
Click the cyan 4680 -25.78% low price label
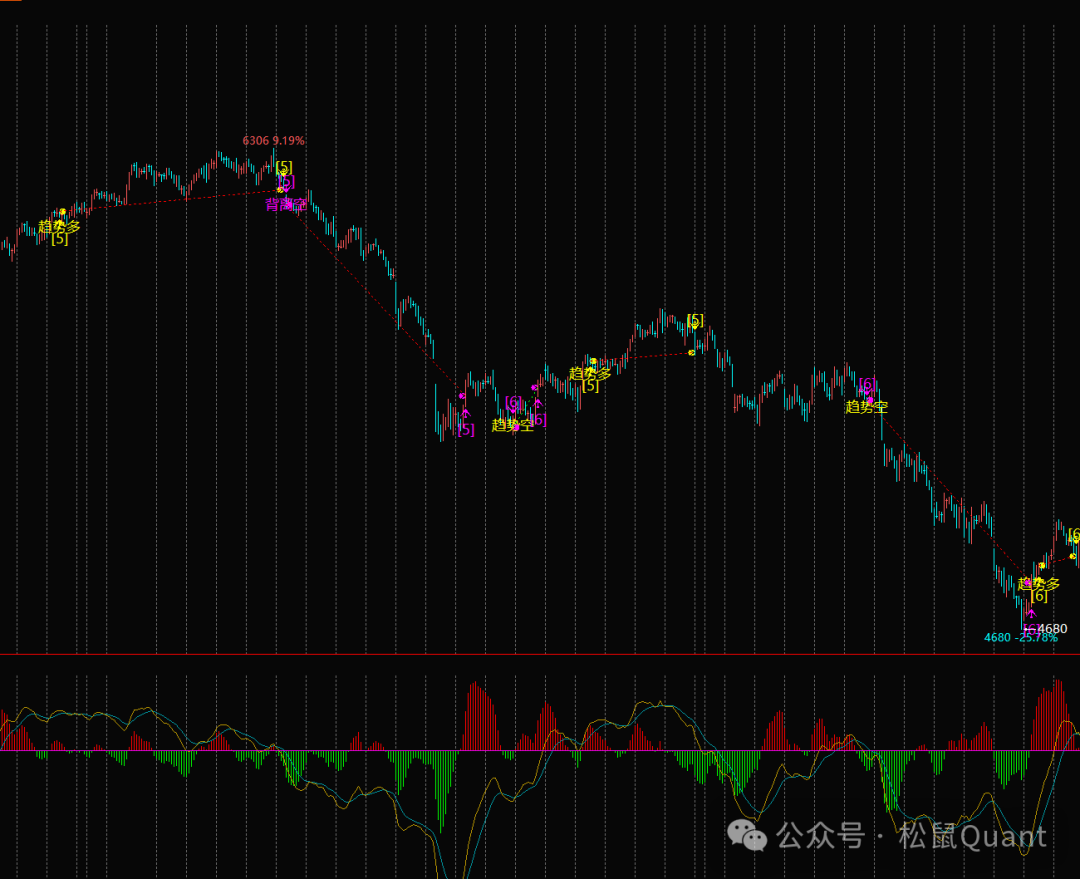pyautogui.click(x=1020, y=638)
